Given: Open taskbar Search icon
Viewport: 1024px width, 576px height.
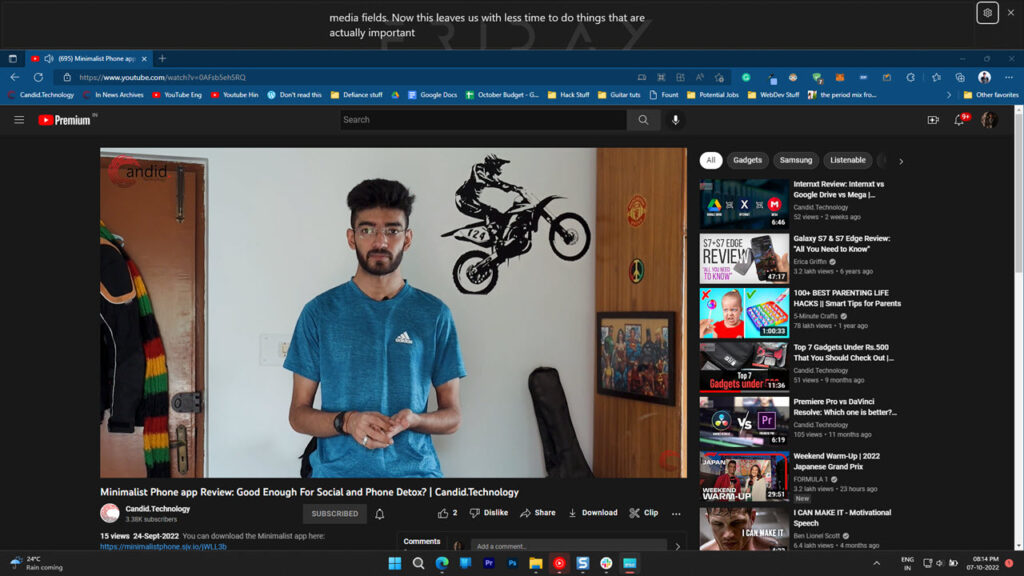Looking at the screenshot, I should click(419, 563).
